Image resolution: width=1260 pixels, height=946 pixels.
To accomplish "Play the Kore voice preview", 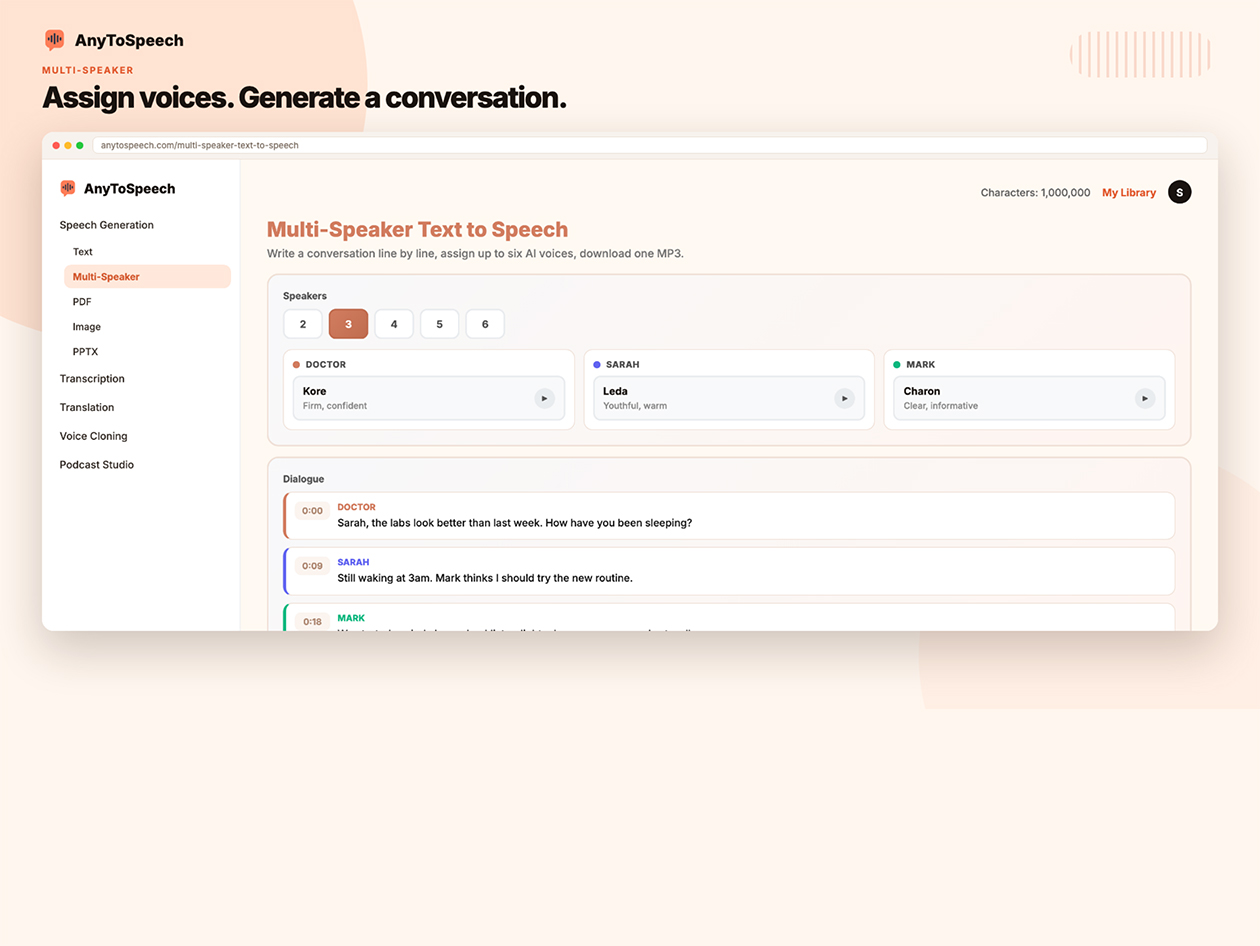I will coord(544,398).
